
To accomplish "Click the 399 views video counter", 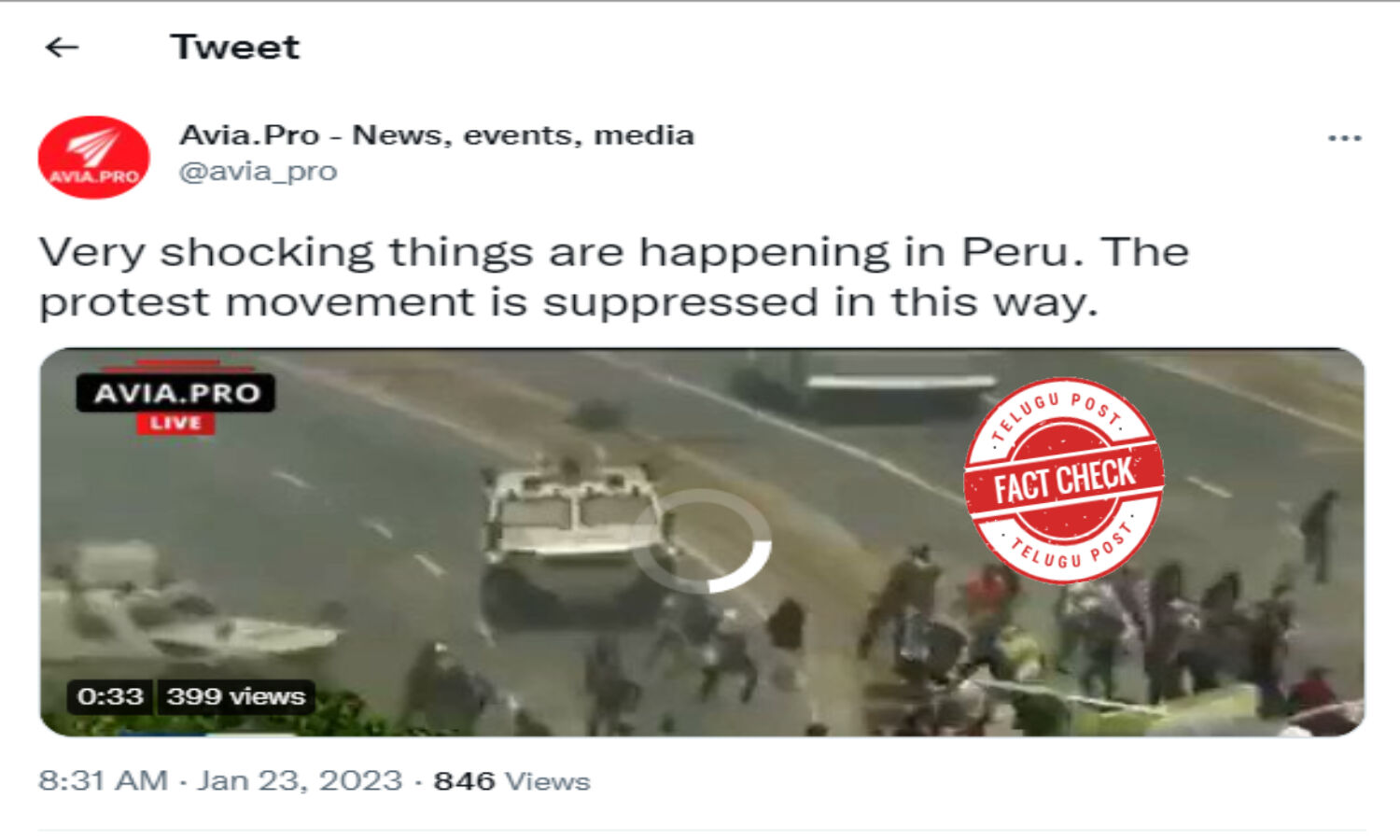I will point(235,696).
